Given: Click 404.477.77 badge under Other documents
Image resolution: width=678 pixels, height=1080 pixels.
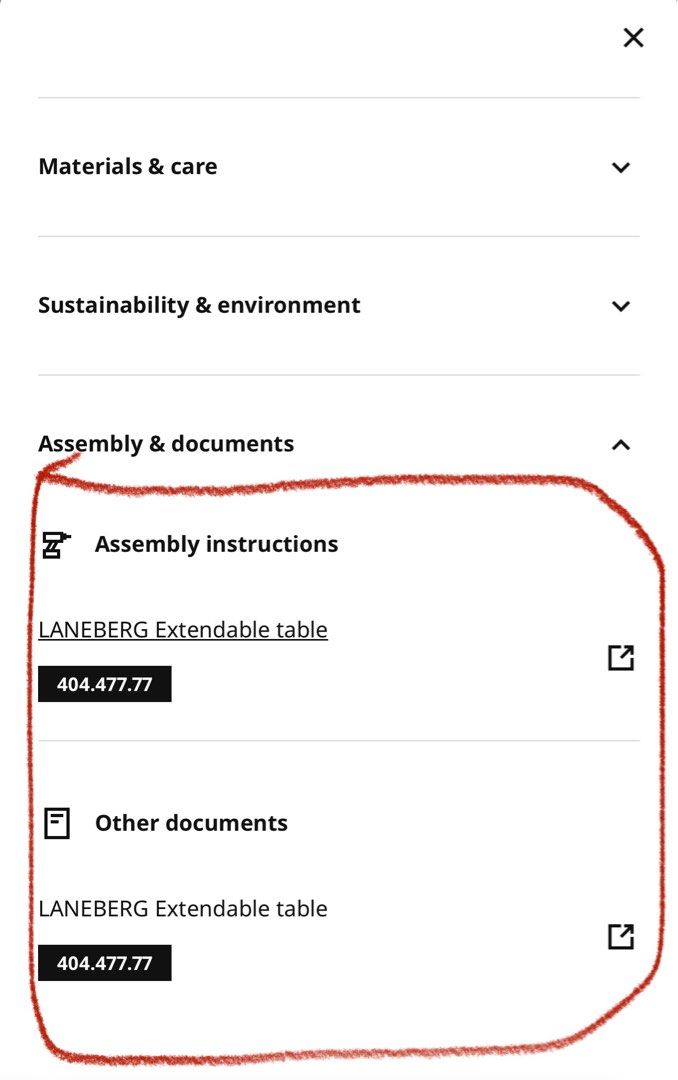Looking at the screenshot, I should [x=105, y=964].
